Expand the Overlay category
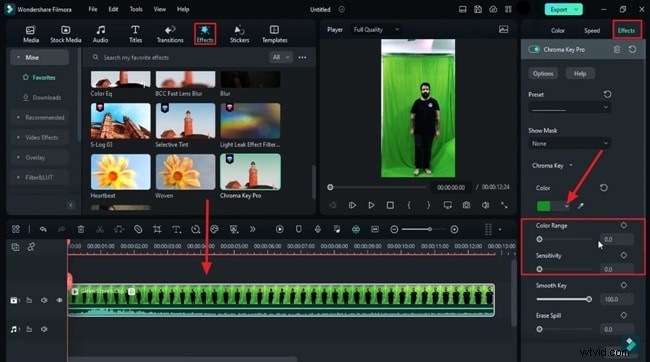This screenshot has width=650, height=362. 39,158
